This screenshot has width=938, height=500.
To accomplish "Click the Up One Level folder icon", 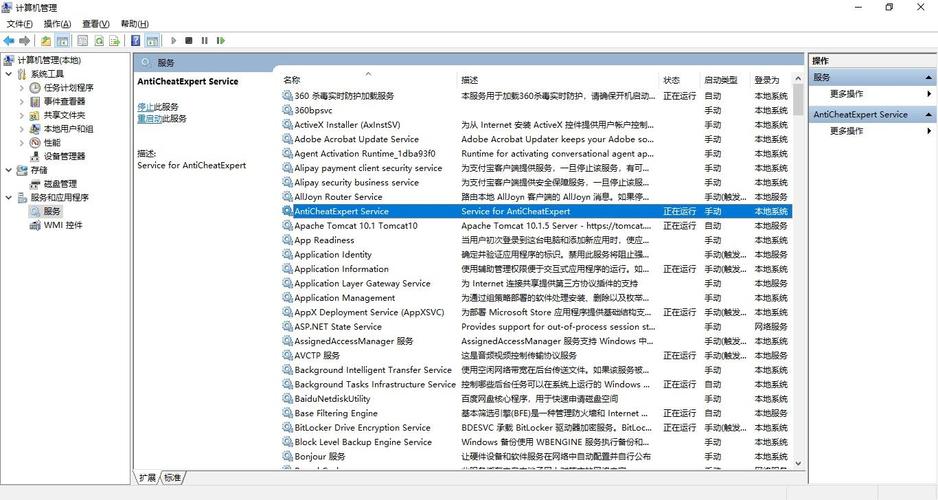I will (x=46, y=41).
